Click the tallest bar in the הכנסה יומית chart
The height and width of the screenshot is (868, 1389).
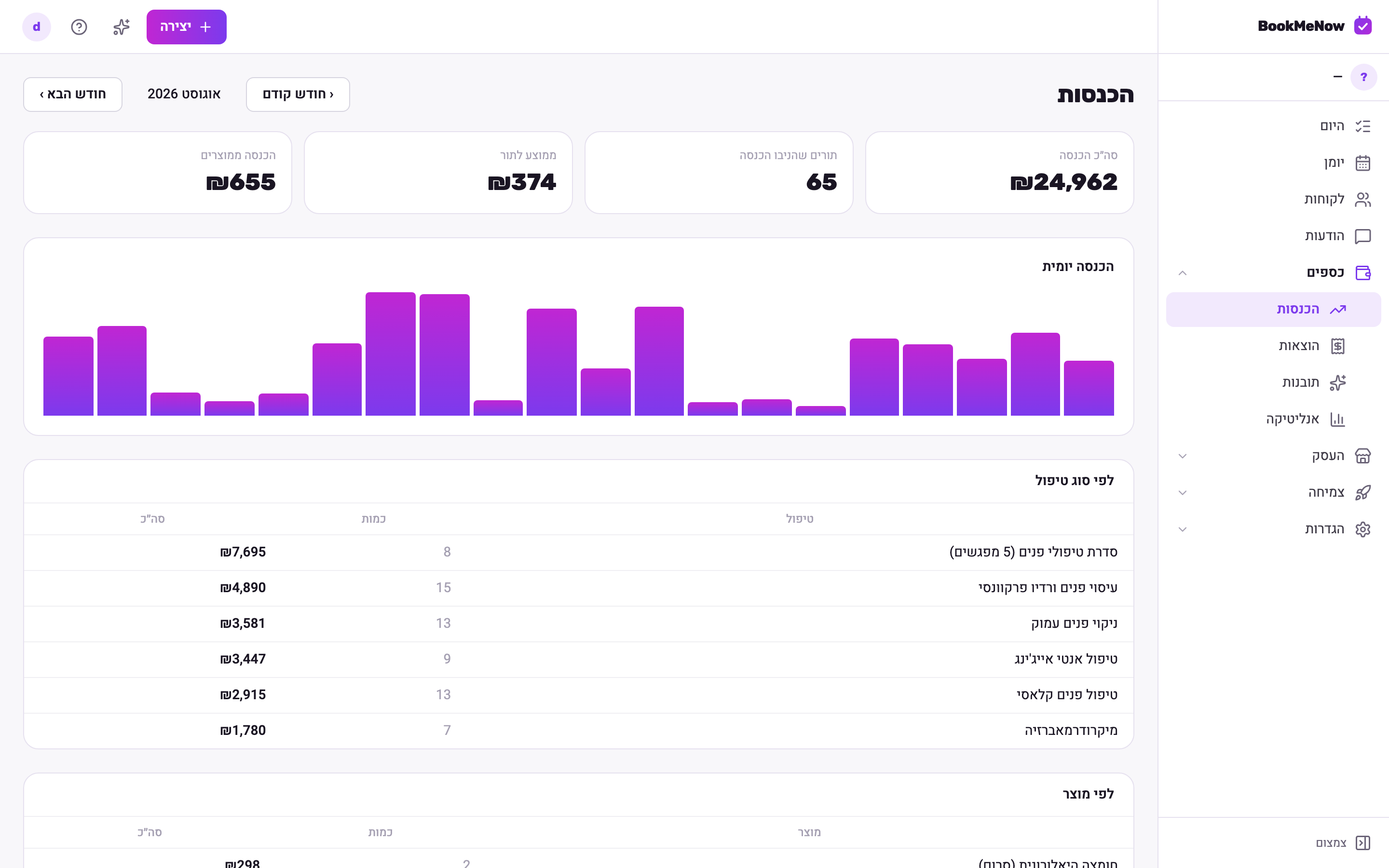(390, 353)
